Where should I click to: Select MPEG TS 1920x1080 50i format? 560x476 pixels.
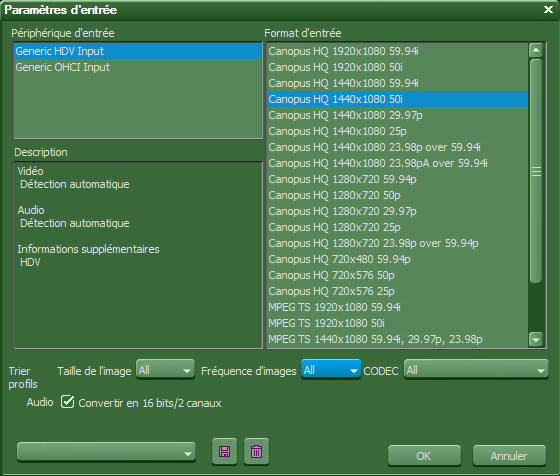coord(398,323)
